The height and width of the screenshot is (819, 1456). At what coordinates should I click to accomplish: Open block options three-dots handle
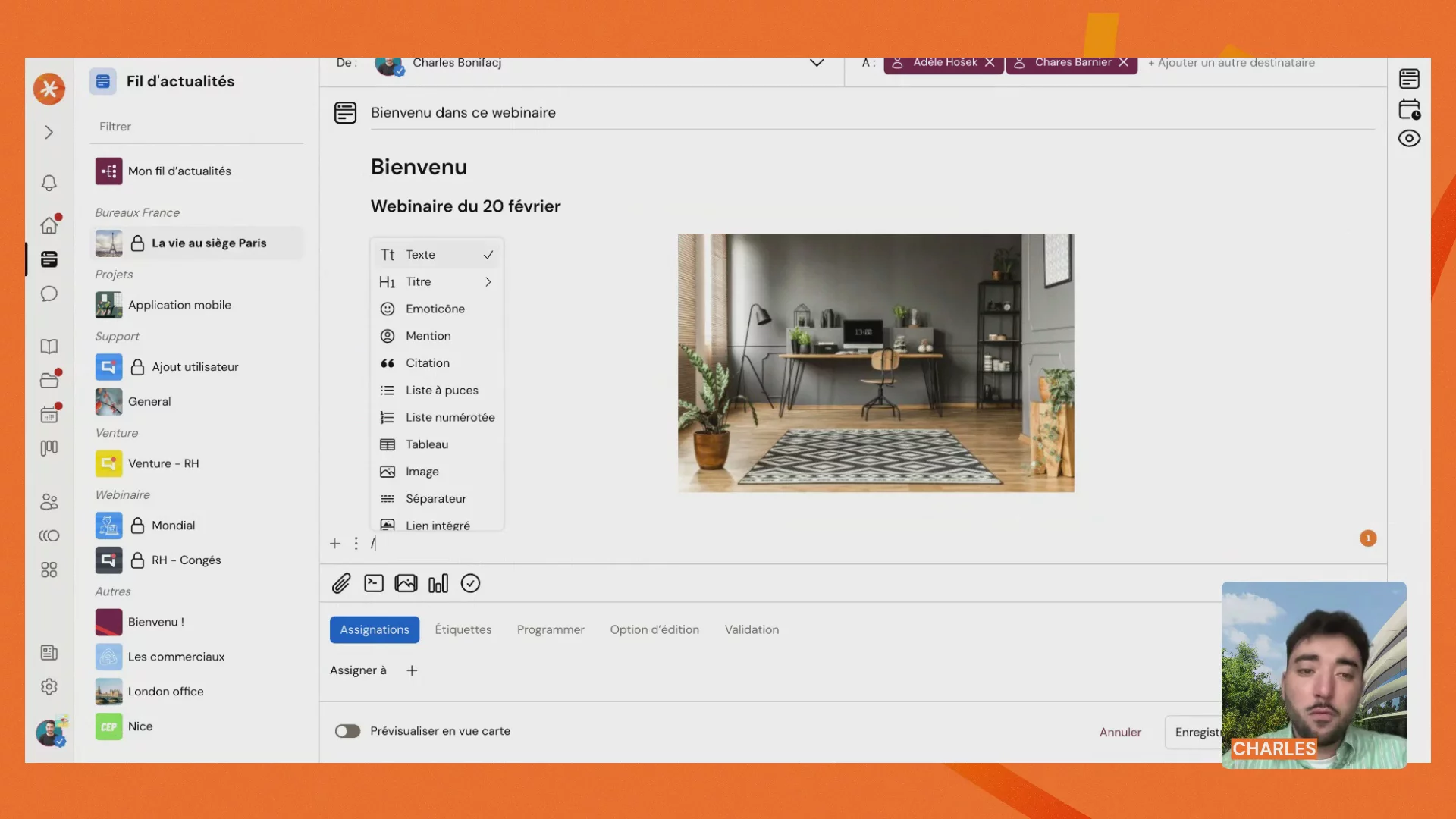[356, 544]
